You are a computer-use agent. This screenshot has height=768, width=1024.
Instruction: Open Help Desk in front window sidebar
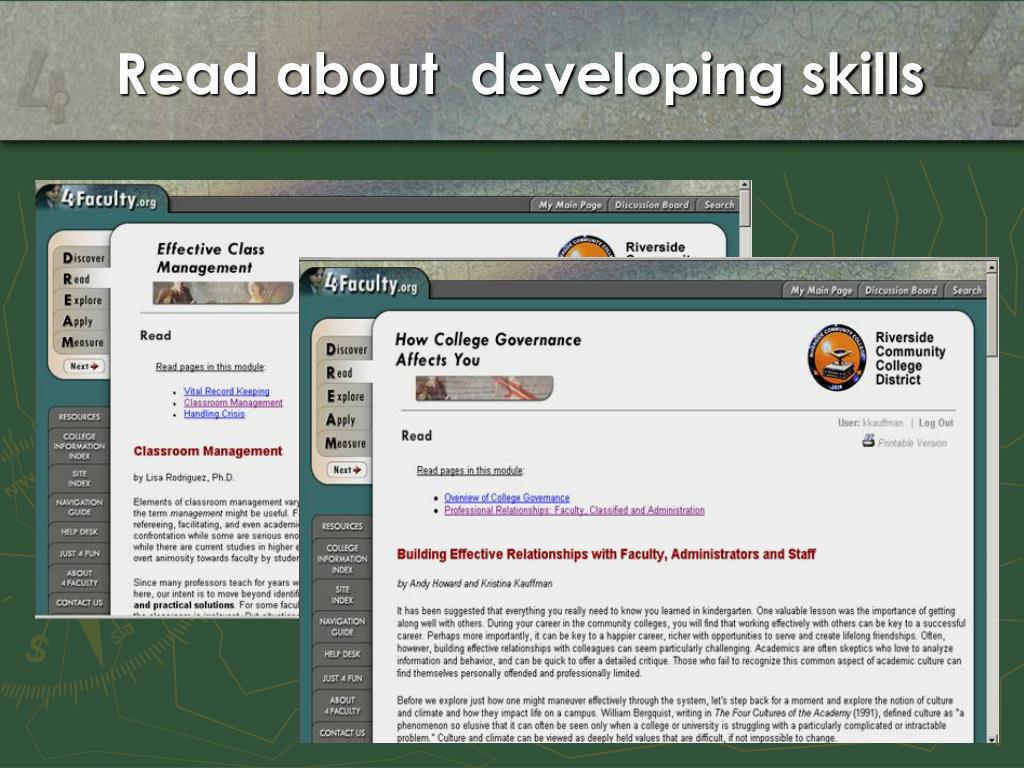342,654
